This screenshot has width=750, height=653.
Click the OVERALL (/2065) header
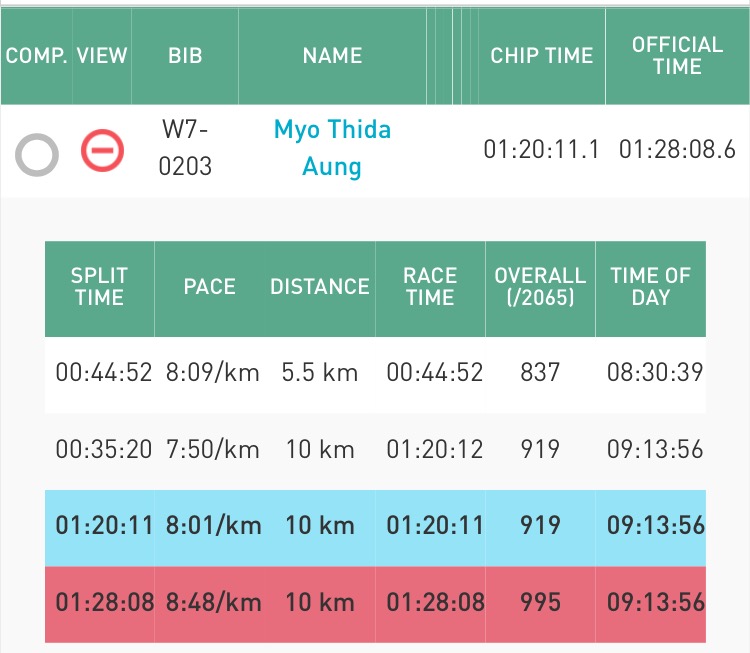click(x=540, y=288)
